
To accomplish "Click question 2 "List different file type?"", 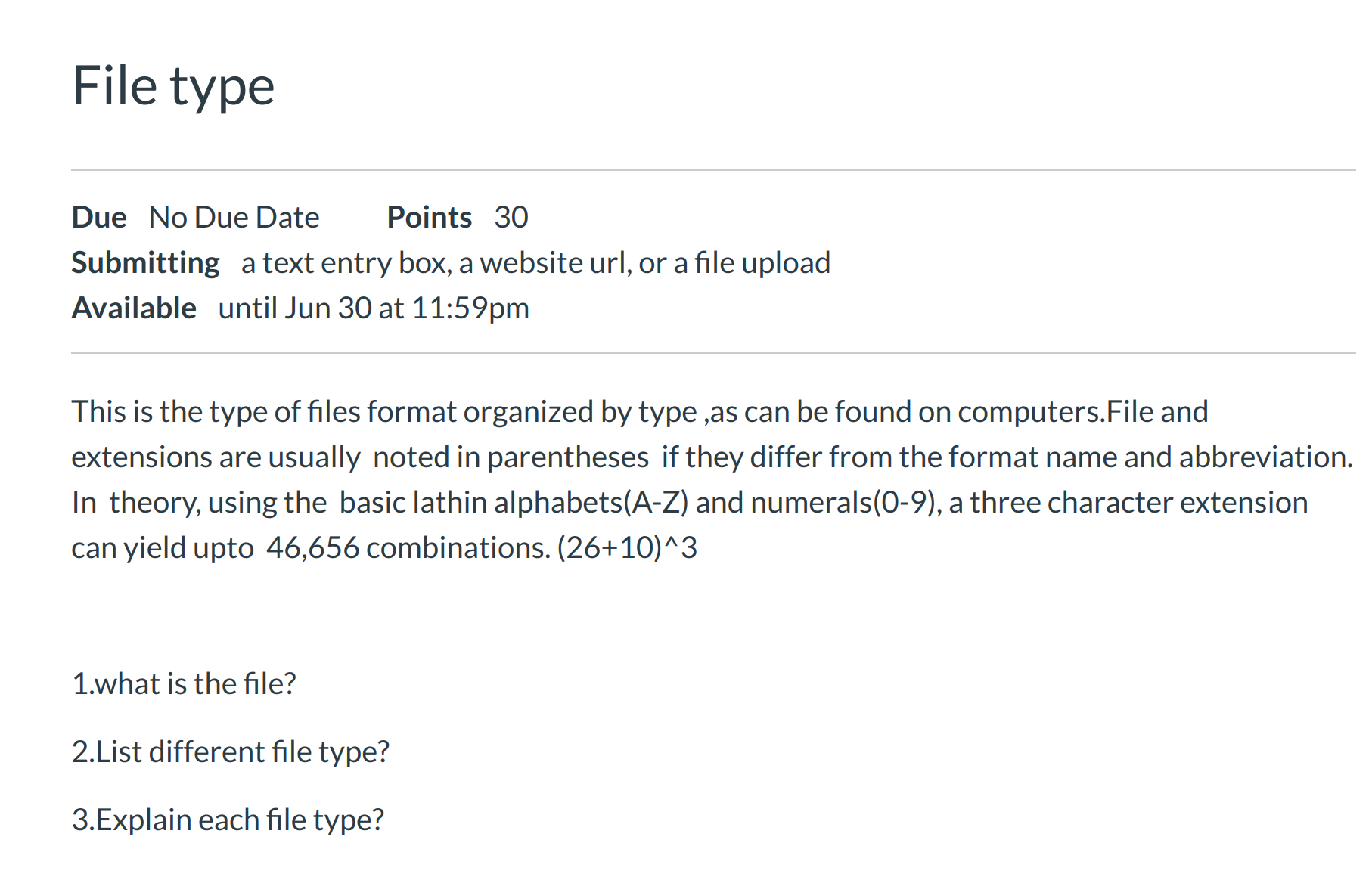I will pos(231,752).
